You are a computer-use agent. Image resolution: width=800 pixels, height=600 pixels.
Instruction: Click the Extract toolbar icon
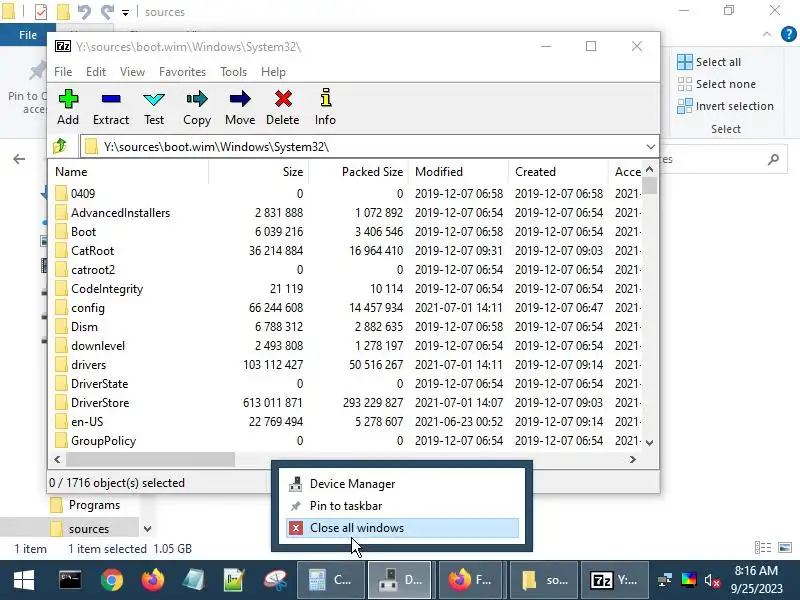[111, 99]
